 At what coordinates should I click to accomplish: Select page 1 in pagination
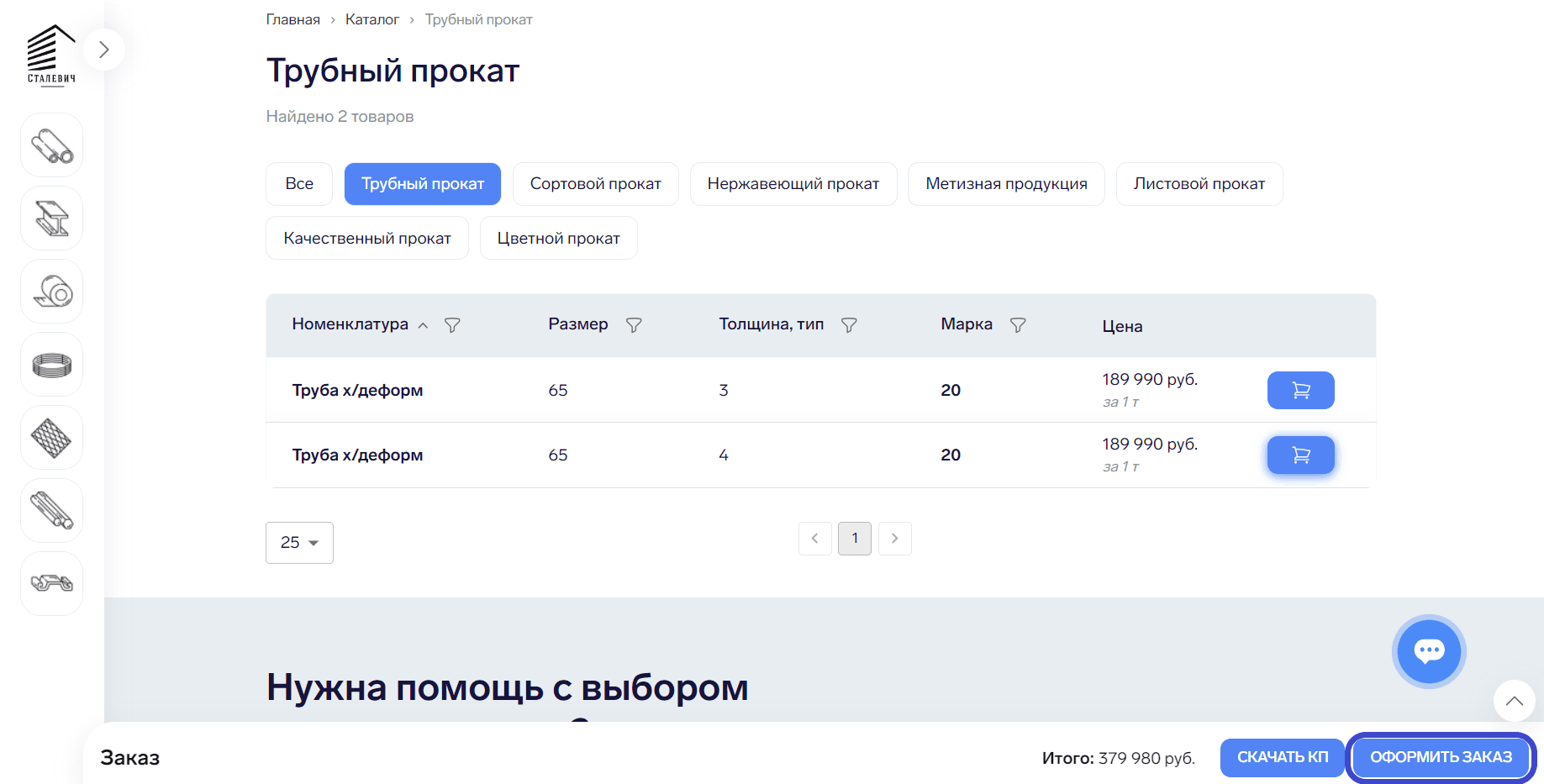click(855, 539)
